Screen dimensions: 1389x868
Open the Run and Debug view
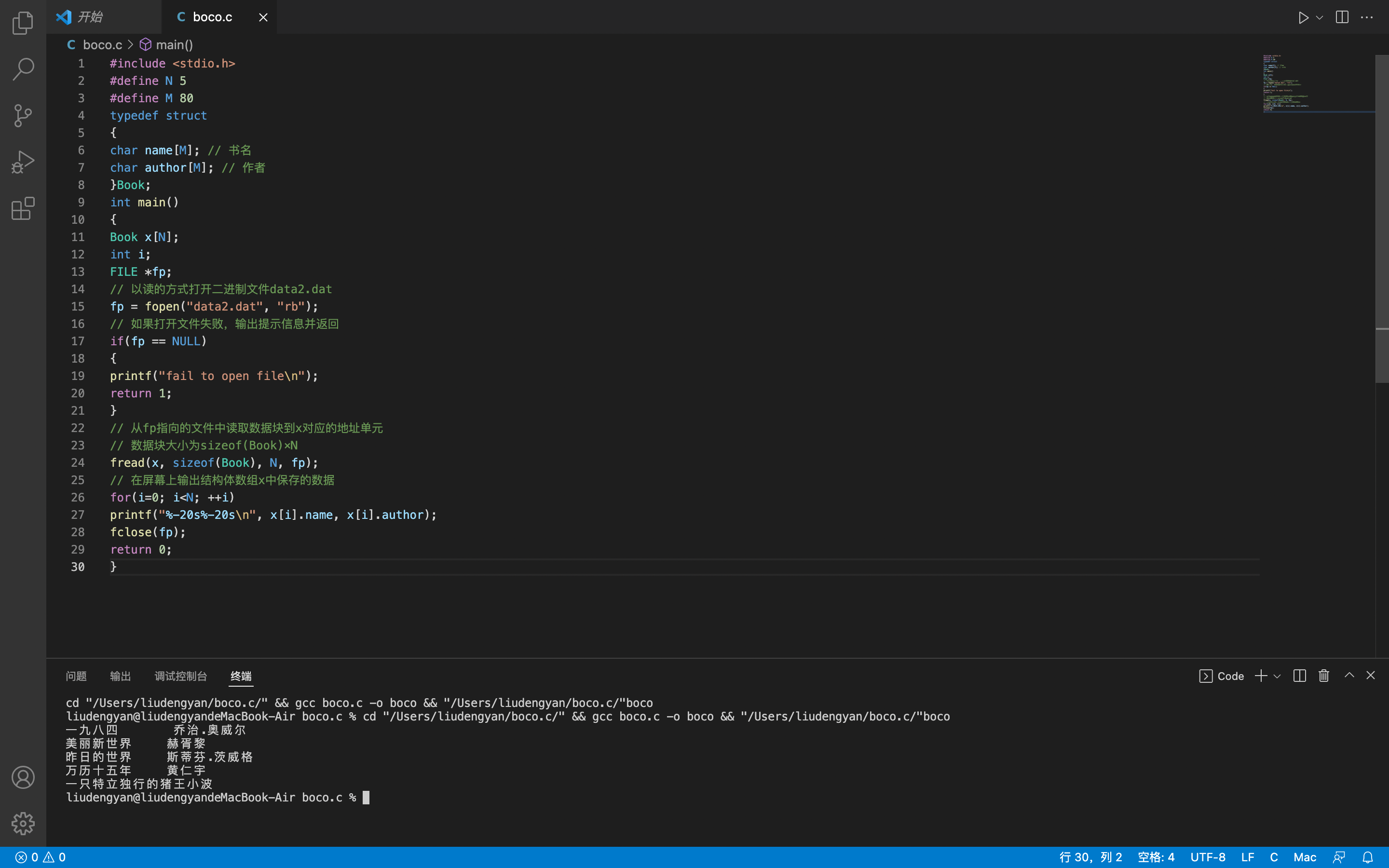tap(23, 162)
